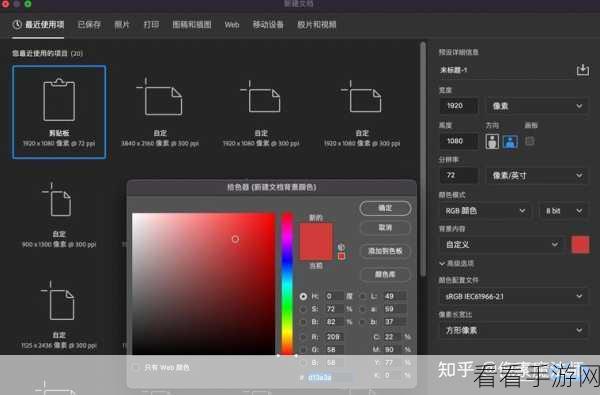Image resolution: width=600 pixels, height=395 pixels.
Task: Choose the 自定 3840 x 2160 preset
Action: (160, 112)
